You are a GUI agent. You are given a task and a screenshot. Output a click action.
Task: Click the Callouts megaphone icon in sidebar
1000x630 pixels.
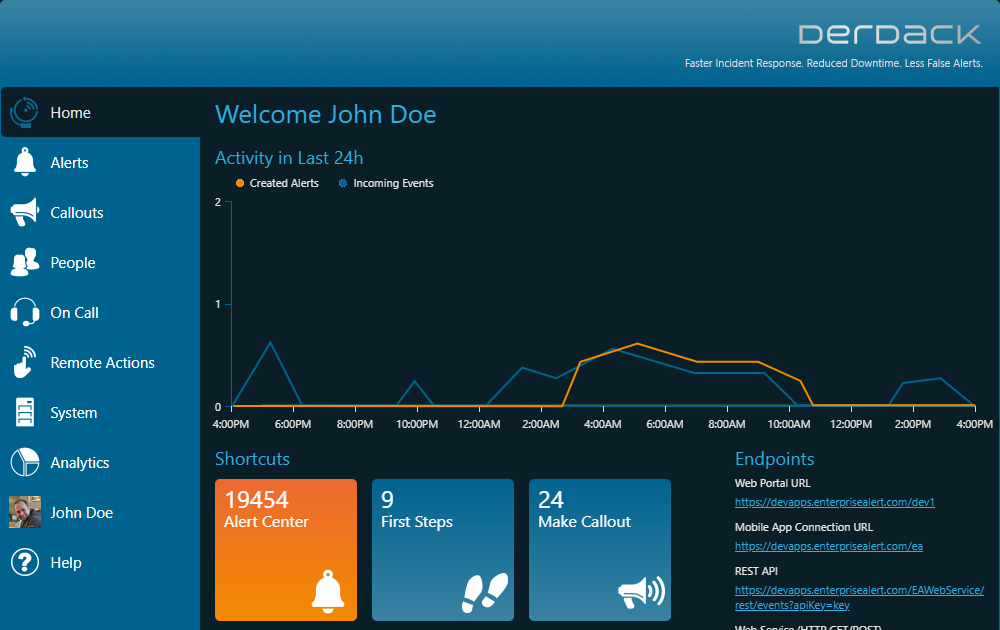[25, 212]
